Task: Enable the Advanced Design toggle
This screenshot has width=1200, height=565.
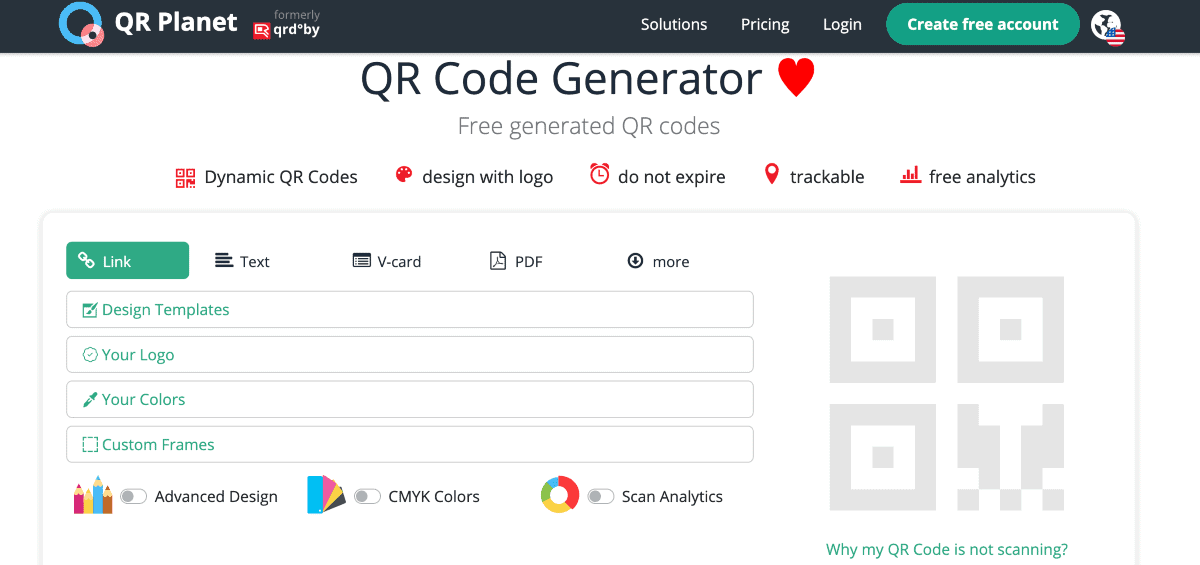Action: coord(133,497)
